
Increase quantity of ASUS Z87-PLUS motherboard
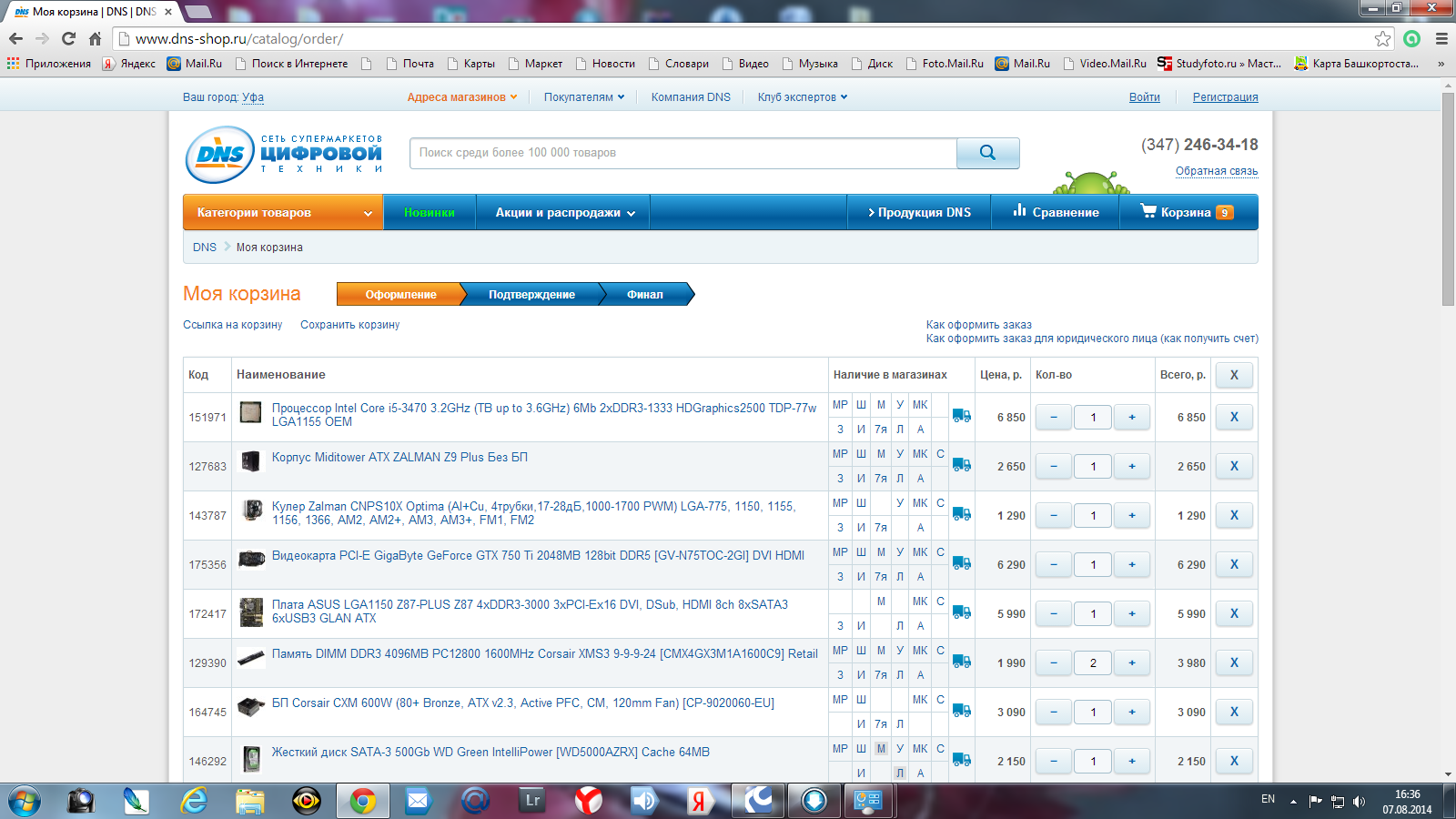pos(1132,613)
